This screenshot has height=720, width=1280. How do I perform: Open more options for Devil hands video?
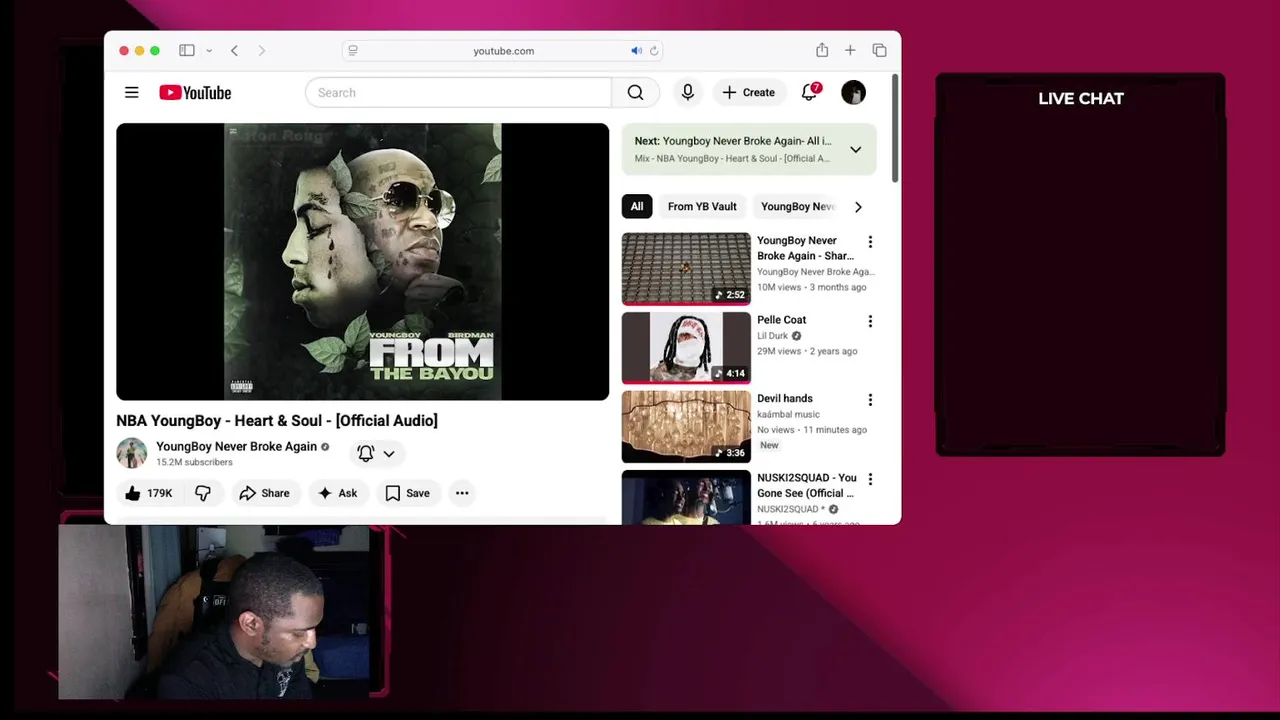click(x=870, y=400)
